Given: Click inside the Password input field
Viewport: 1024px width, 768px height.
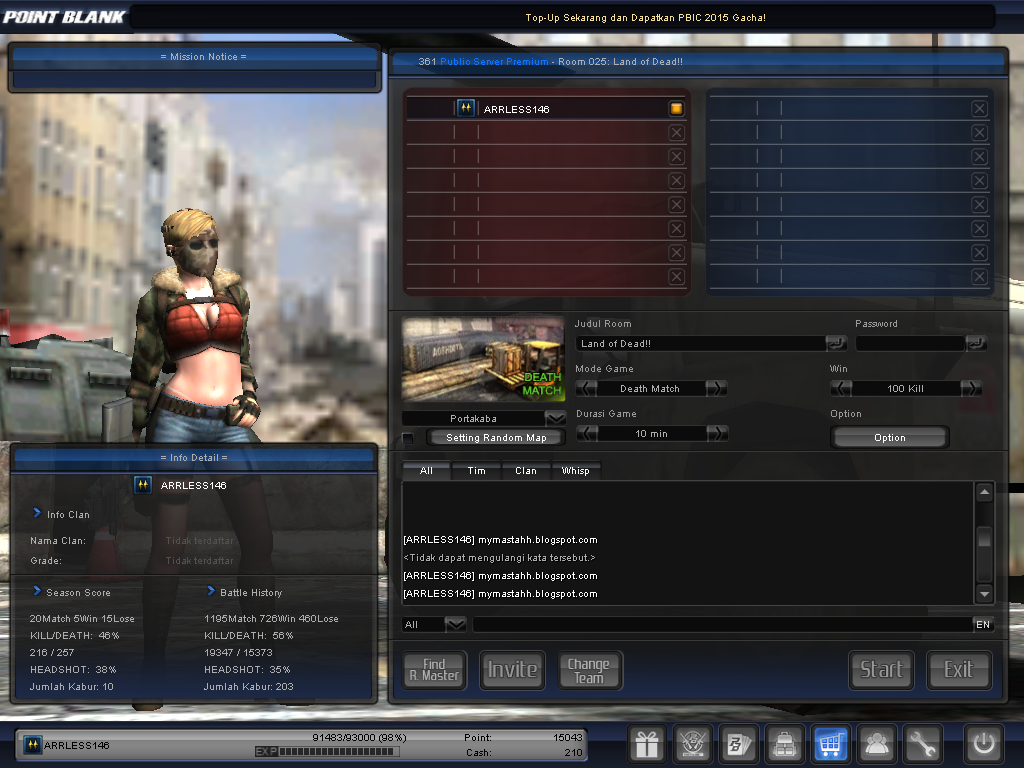Looking at the screenshot, I should [910, 343].
